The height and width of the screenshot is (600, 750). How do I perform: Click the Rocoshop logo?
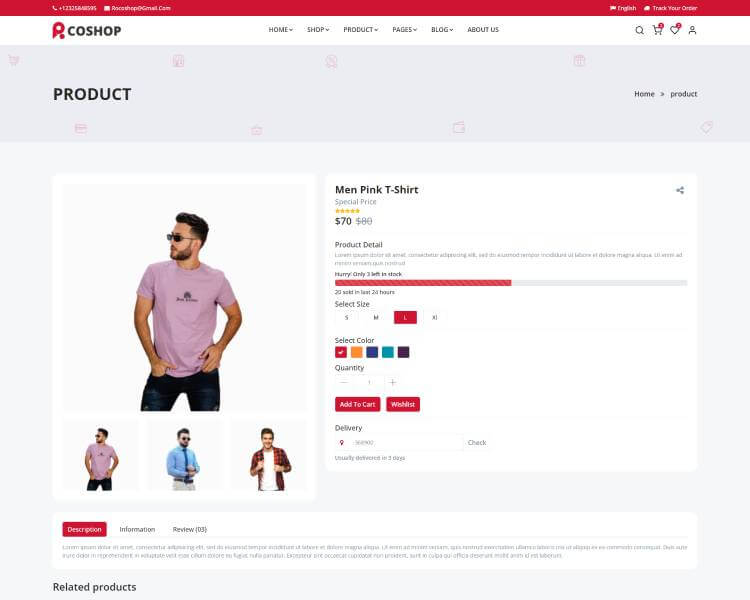[87, 31]
